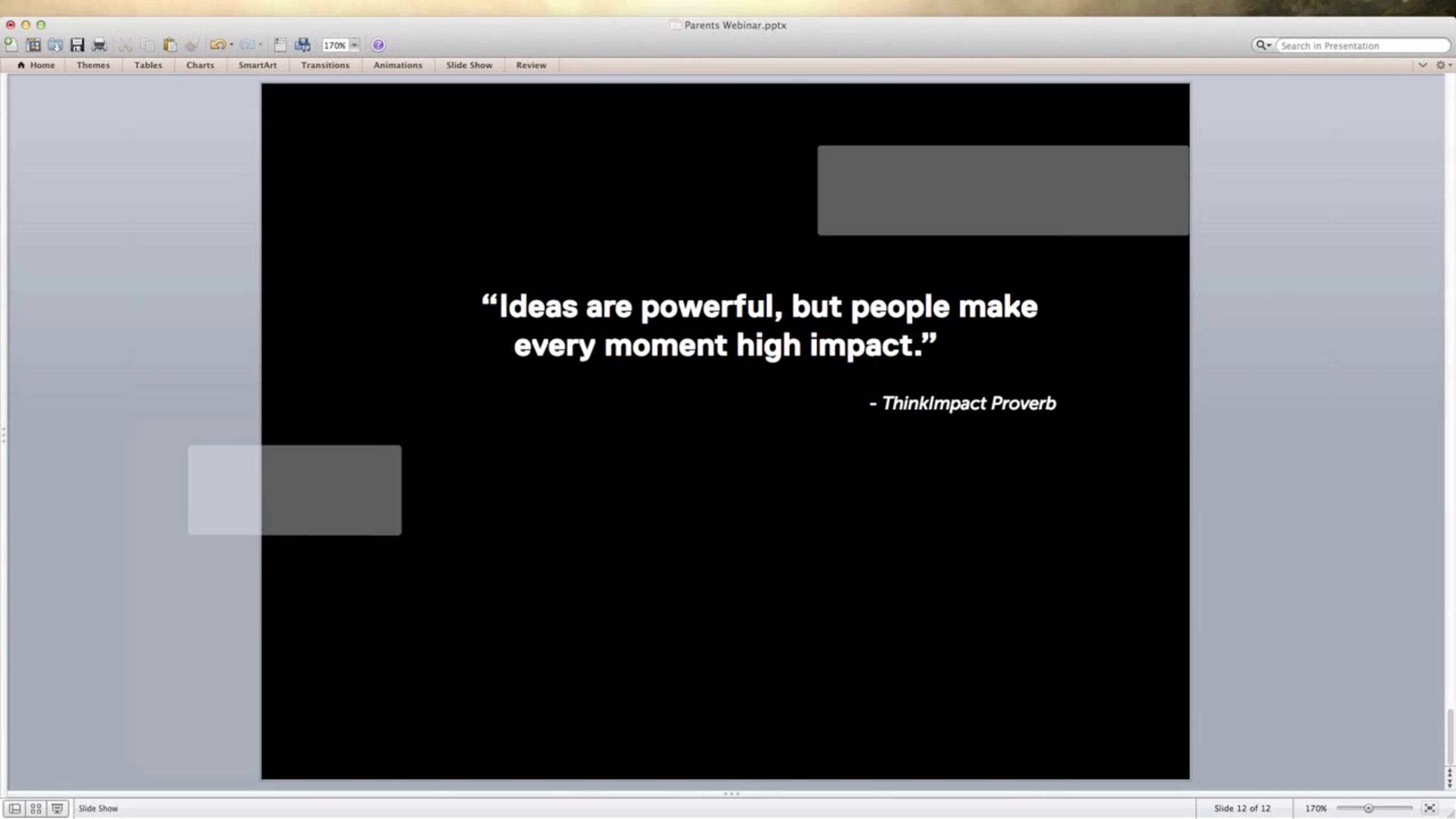1456x819 pixels.
Task: Click the Search in Presentation field
Action: click(1359, 45)
